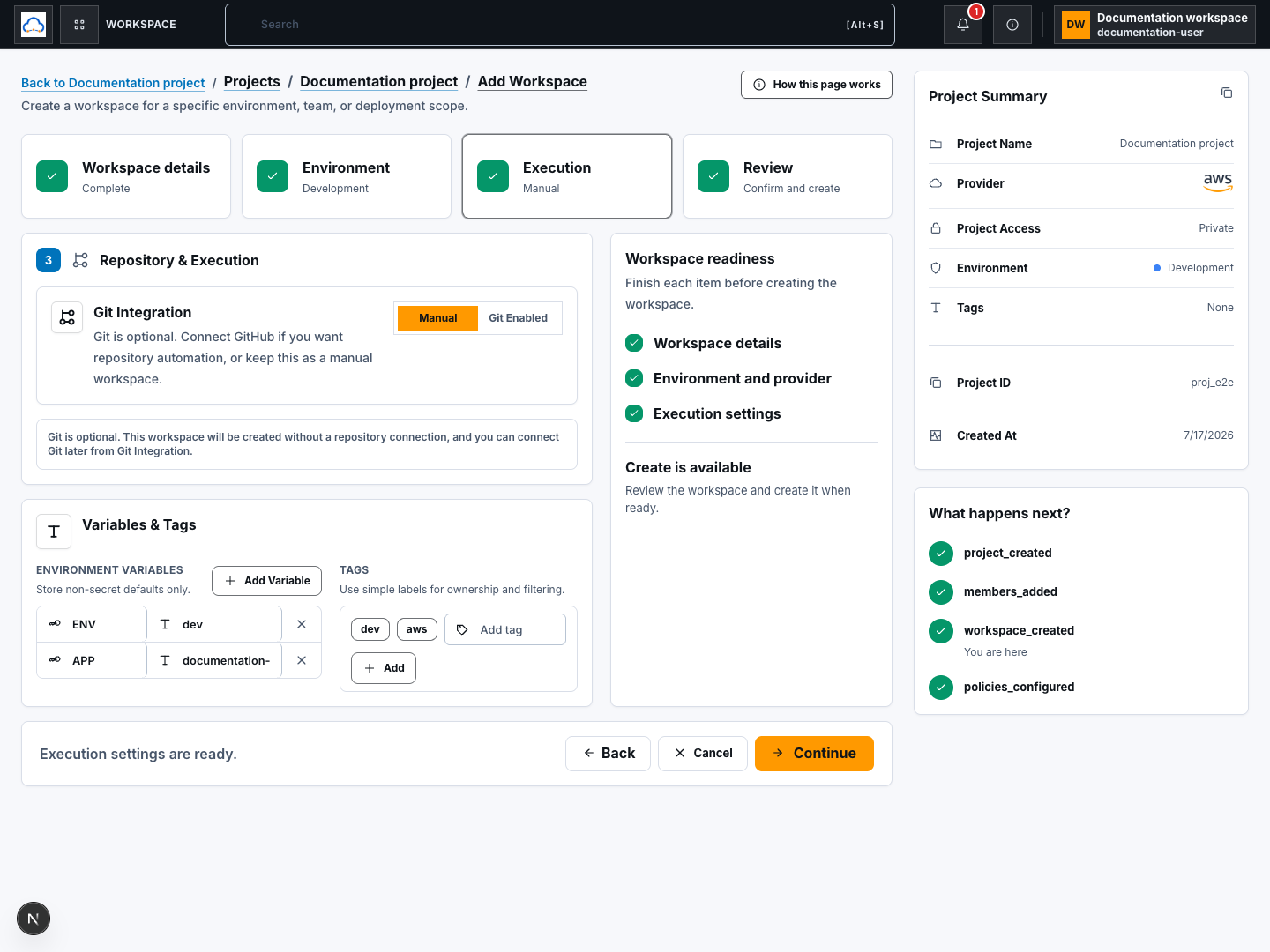
Task: Click Add Variable button
Action: pyautogui.click(x=267, y=581)
